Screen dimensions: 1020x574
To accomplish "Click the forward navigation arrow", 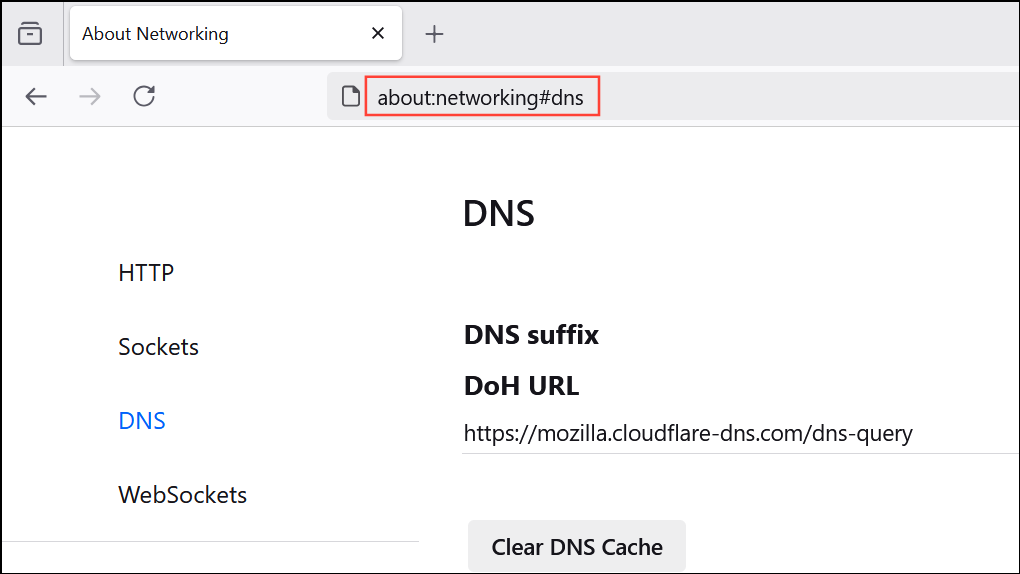I will (90, 96).
